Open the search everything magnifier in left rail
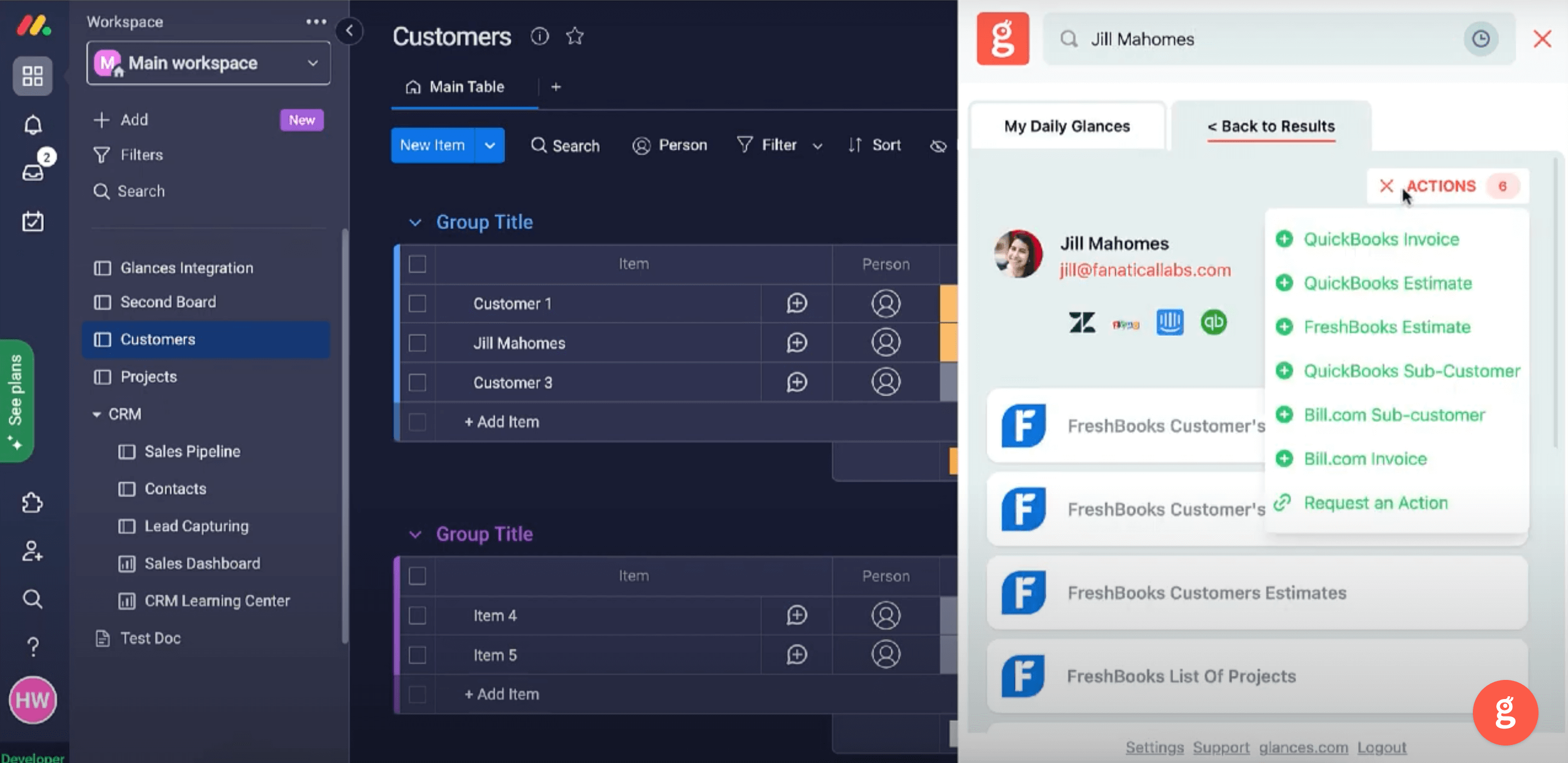Viewport: 1568px width, 763px height. [x=33, y=598]
